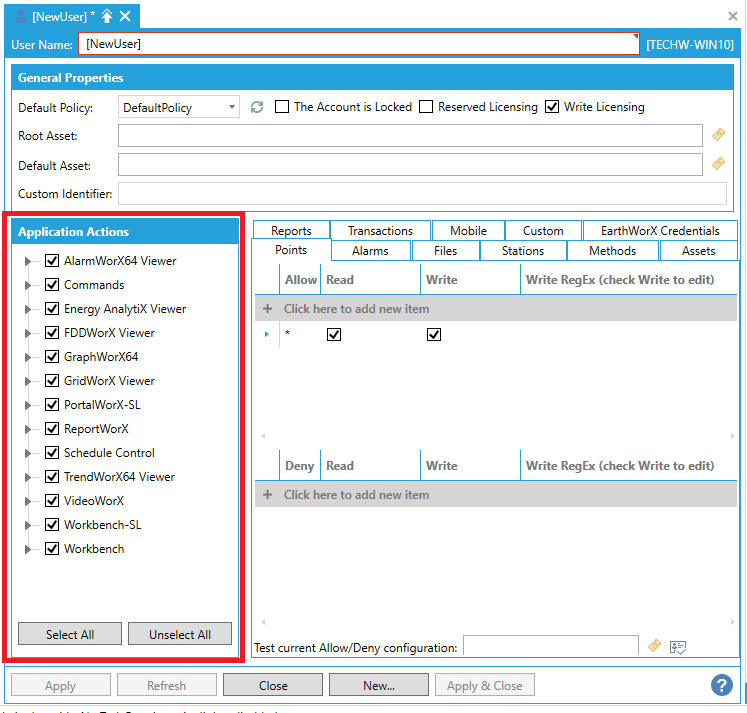Click the Custom Identifier input field
This screenshot has width=747, height=713.
[x=422, y=194]
